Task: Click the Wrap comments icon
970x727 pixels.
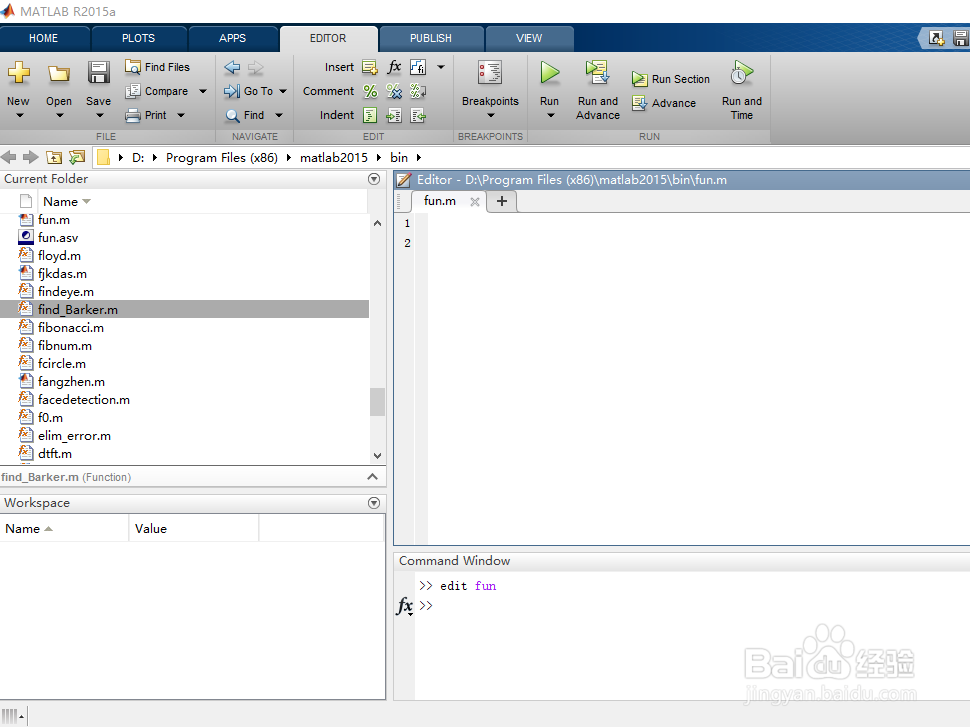Action: click(418, 91)
